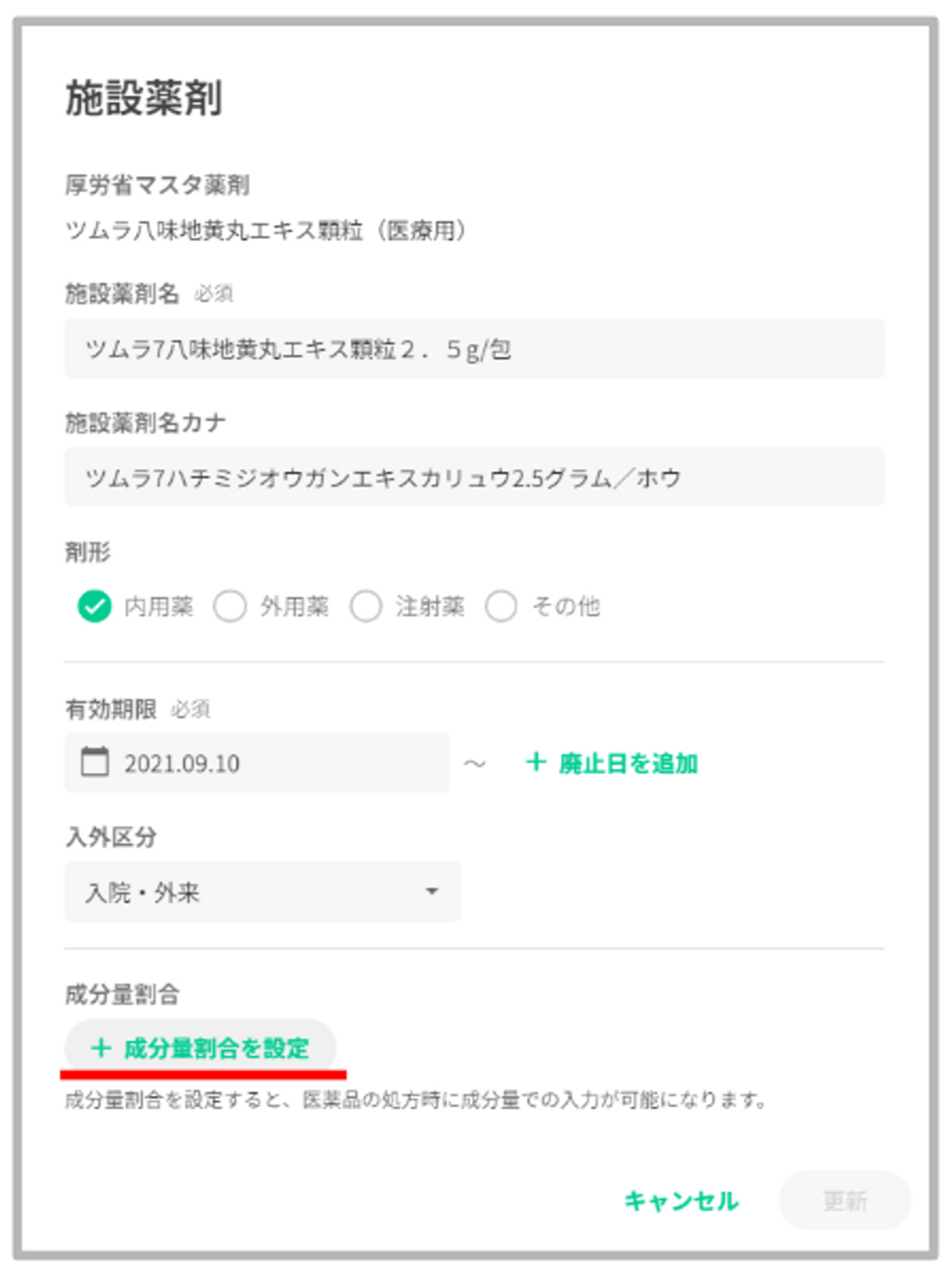Pick the その他 radio option
The height and width of the screenshot is (1276, 952).
click(501, 606)
